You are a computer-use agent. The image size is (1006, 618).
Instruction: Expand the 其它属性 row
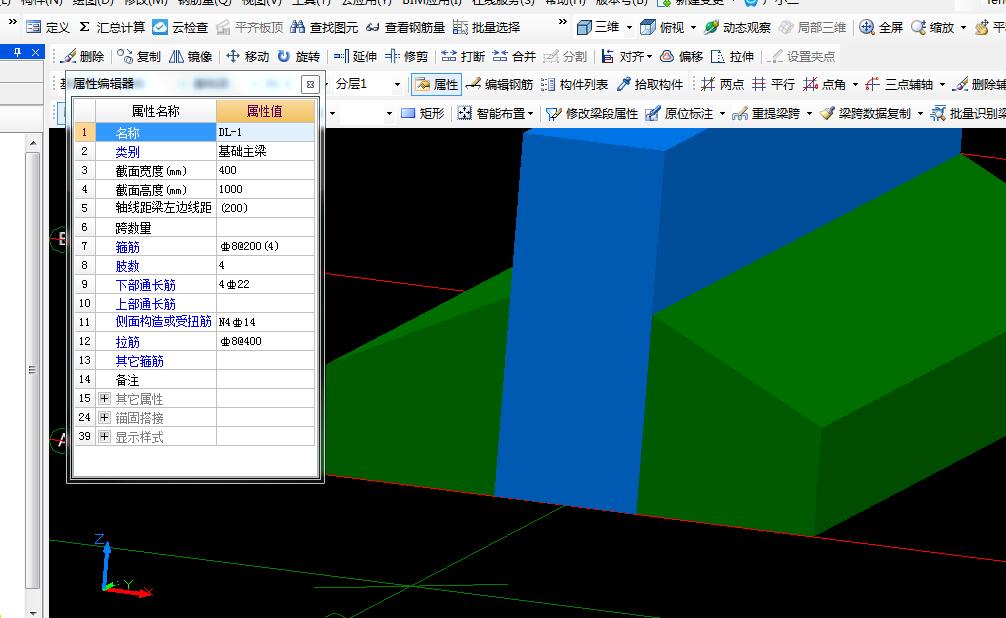[105, 399]
